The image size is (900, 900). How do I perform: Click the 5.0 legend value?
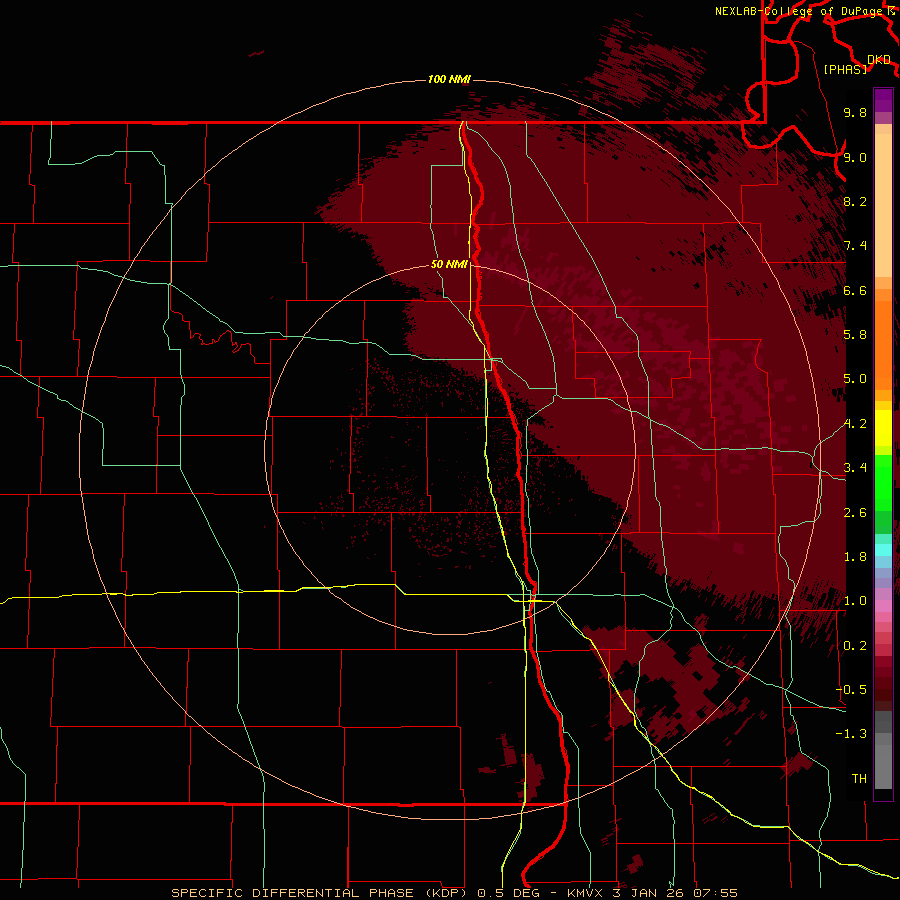pos(855,379)
